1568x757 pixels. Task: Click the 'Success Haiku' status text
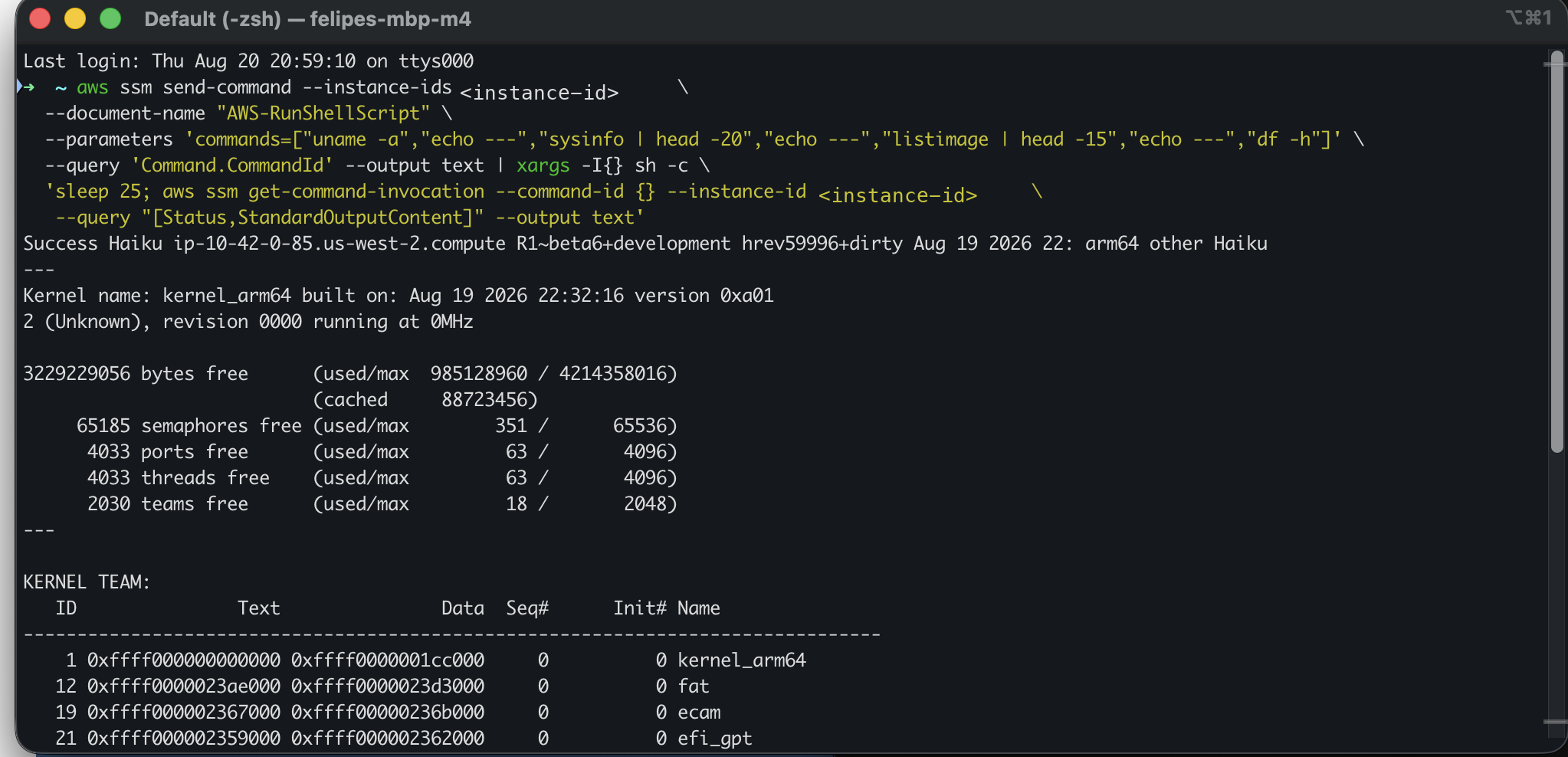click(93, 244)
